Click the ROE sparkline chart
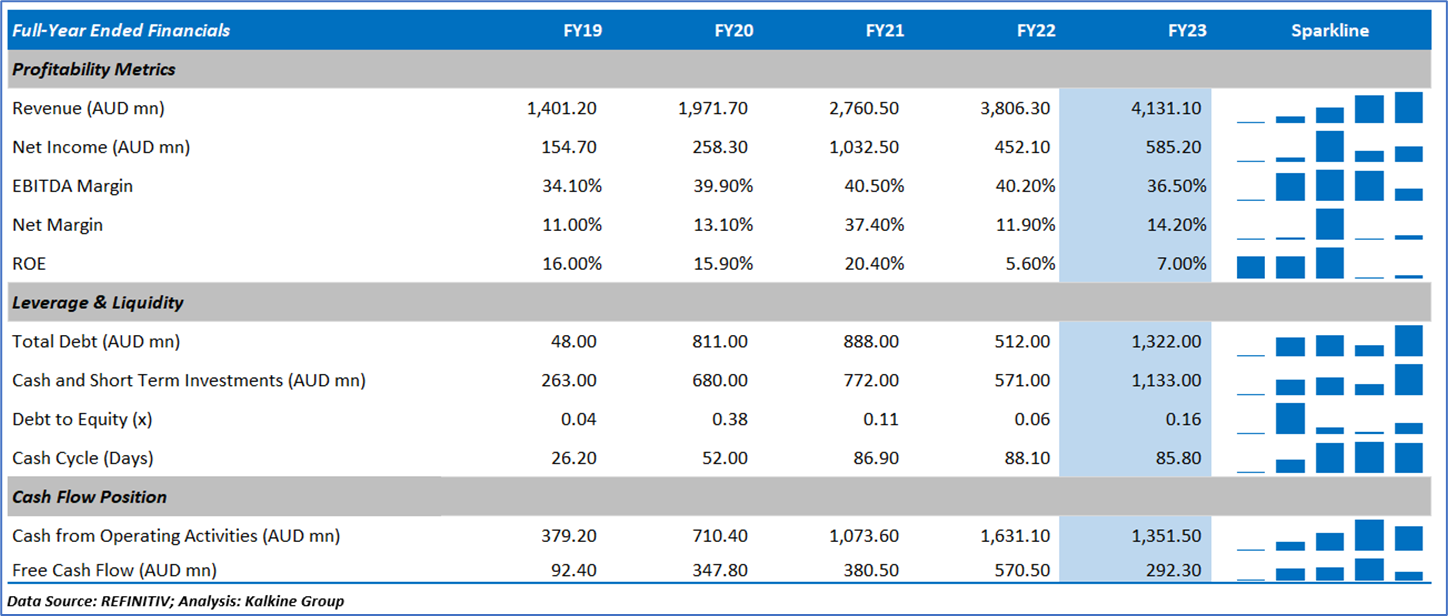Viewport: 1448px width, 616px height. pyautogui.click(x=1329, y=264)
